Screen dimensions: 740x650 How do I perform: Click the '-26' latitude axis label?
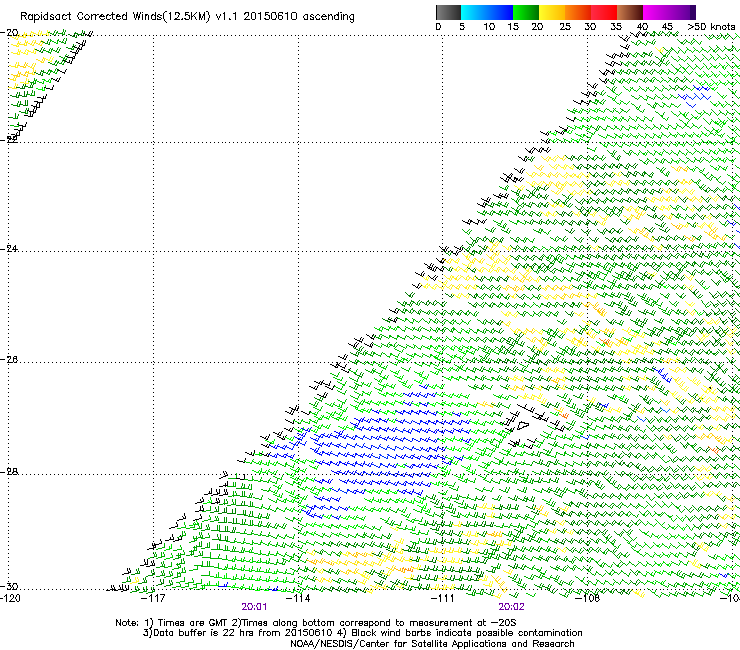pyautogui.click(x=9, y=360)
